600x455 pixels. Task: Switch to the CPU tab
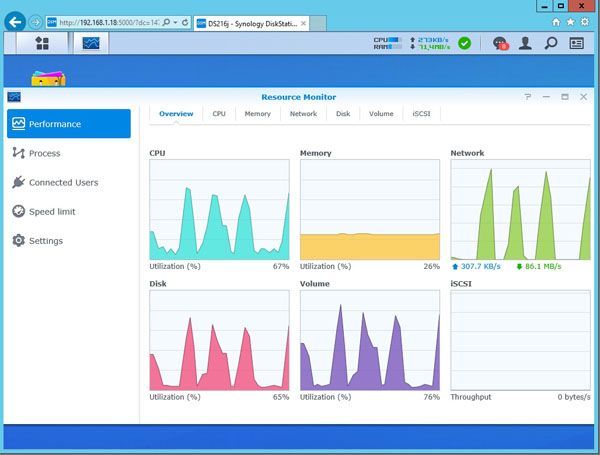coord(219,114)
